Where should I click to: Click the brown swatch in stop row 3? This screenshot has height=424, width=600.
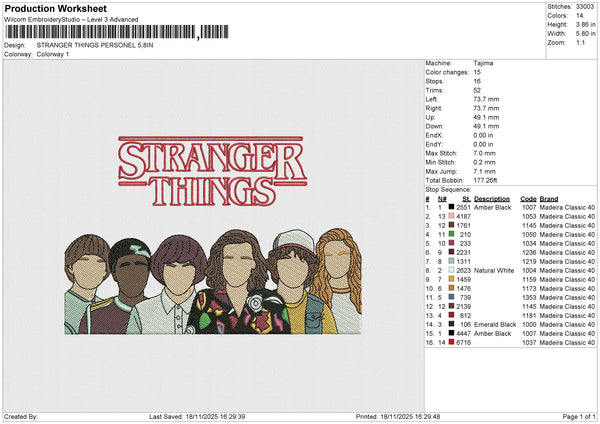coord(452,225)
